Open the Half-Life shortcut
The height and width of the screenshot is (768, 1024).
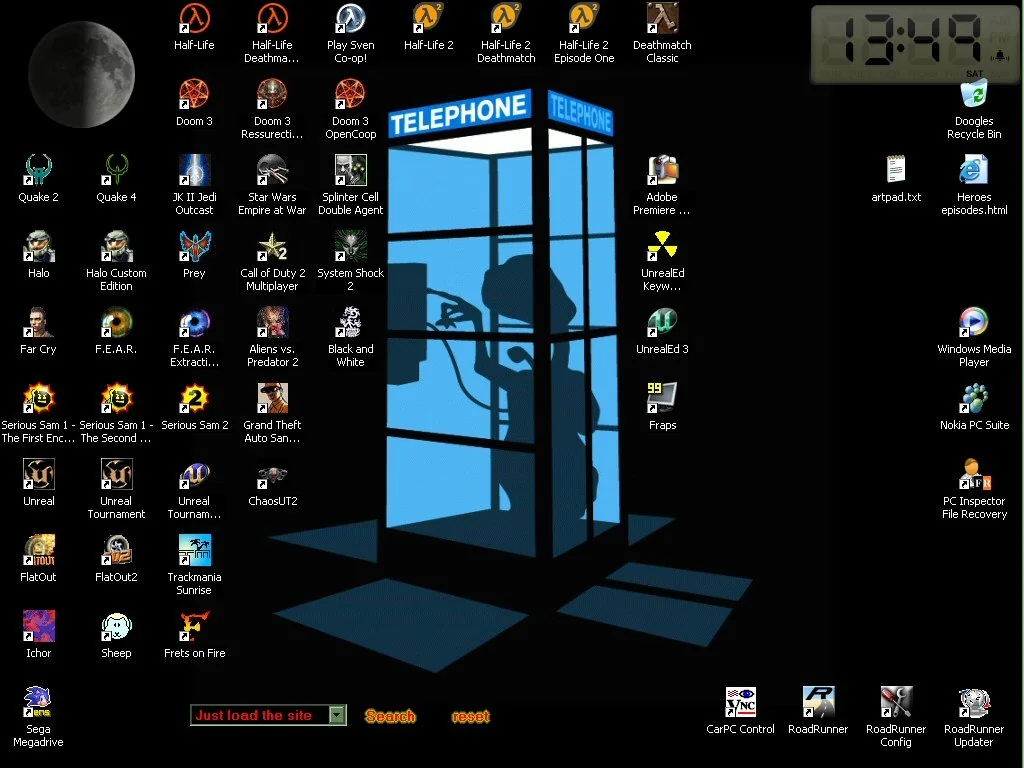[x=194, y=19]
